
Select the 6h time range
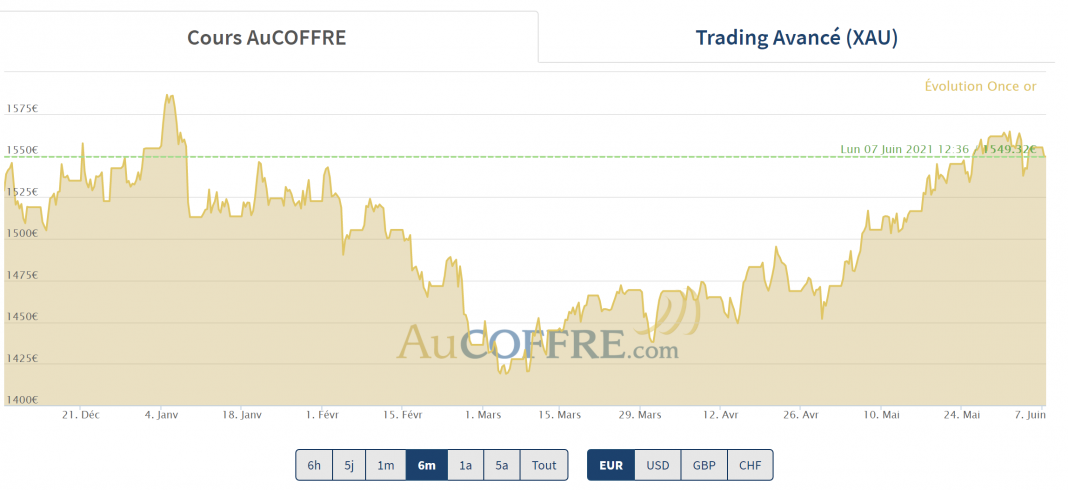point(314,465)
